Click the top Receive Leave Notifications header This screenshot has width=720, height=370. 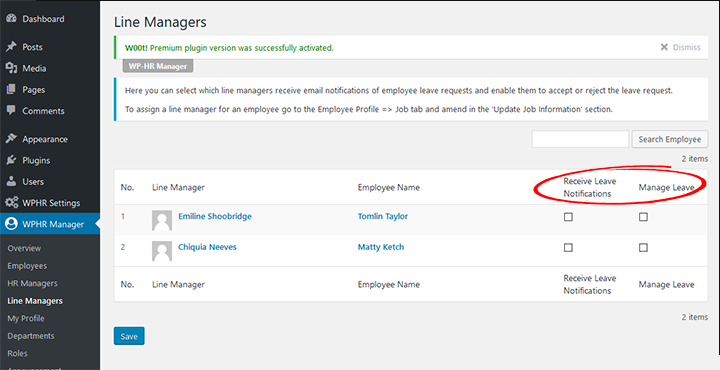coord(590,187)
